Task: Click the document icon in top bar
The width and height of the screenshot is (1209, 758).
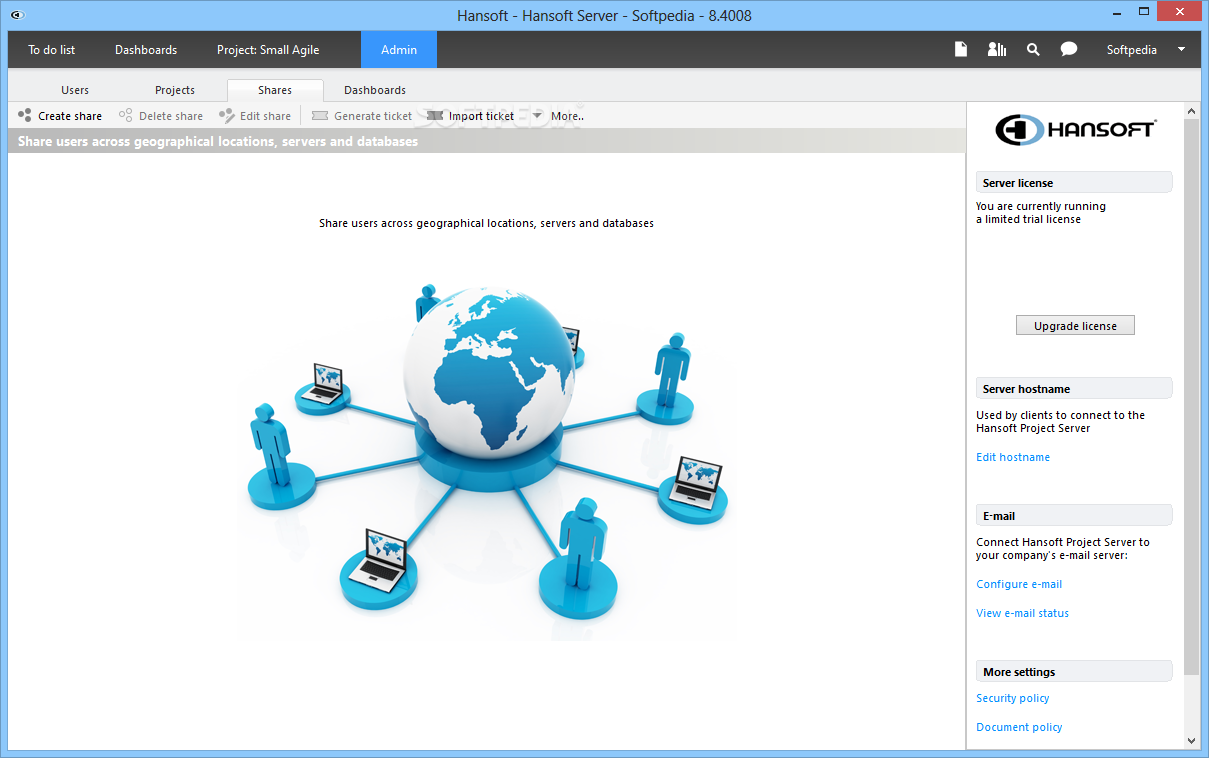Action: 961,49
